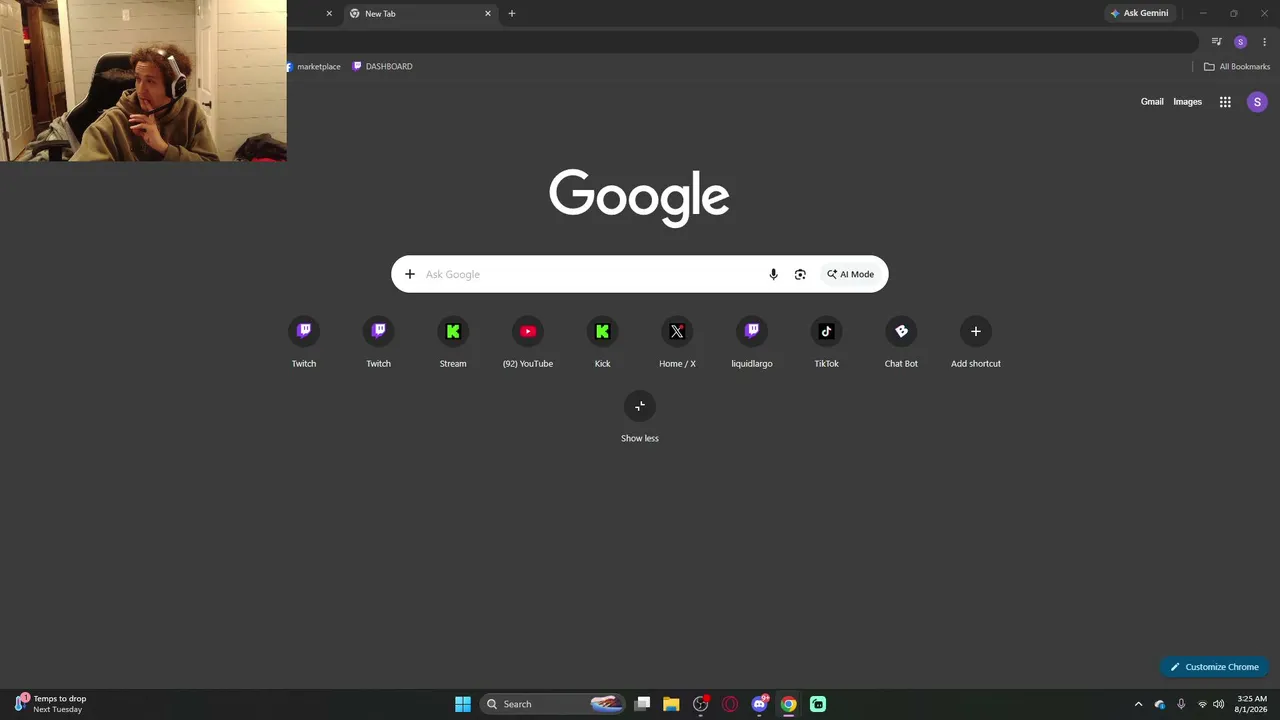This screenshot has width=1280, height=720.
Task: Switch to AI Mode in search box
Action: (851, 274)
